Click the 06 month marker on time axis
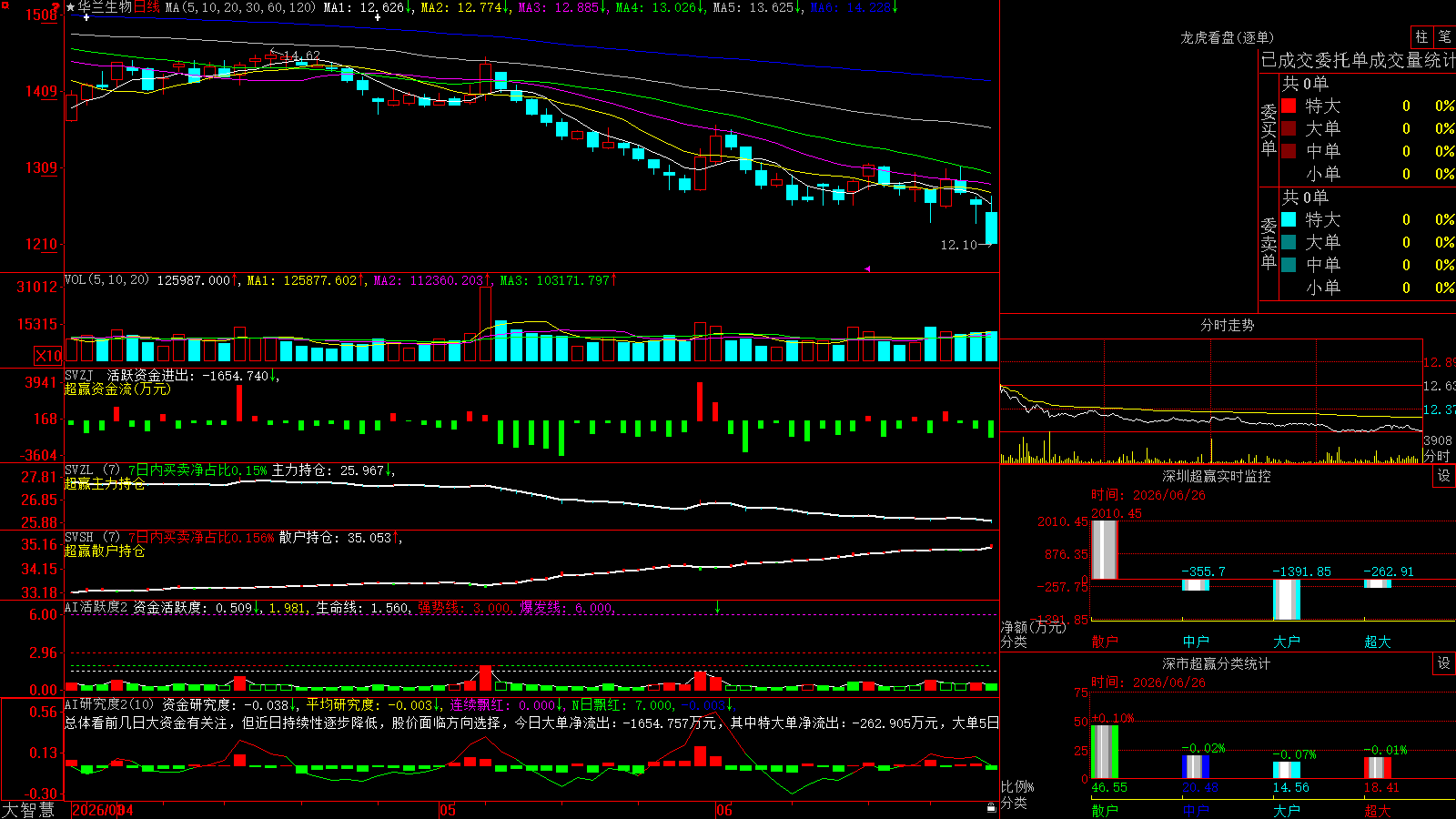This screenshot has width=1456, height=819. (x=723, y=810)
